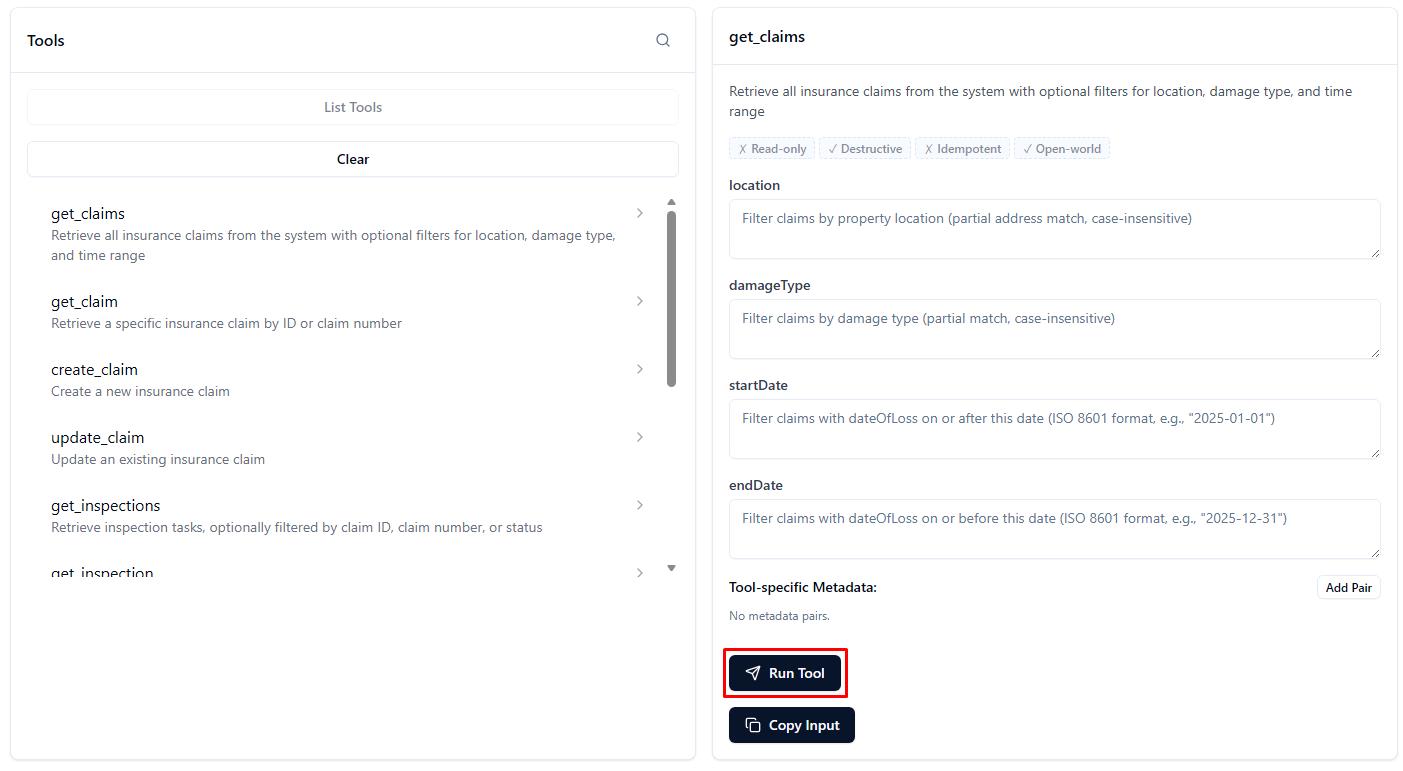The width and height of the screenshot is (1403, 771).
Task: Click the tool list scroll up arrow
Action: pyautogui.click(x=671, y=202)
